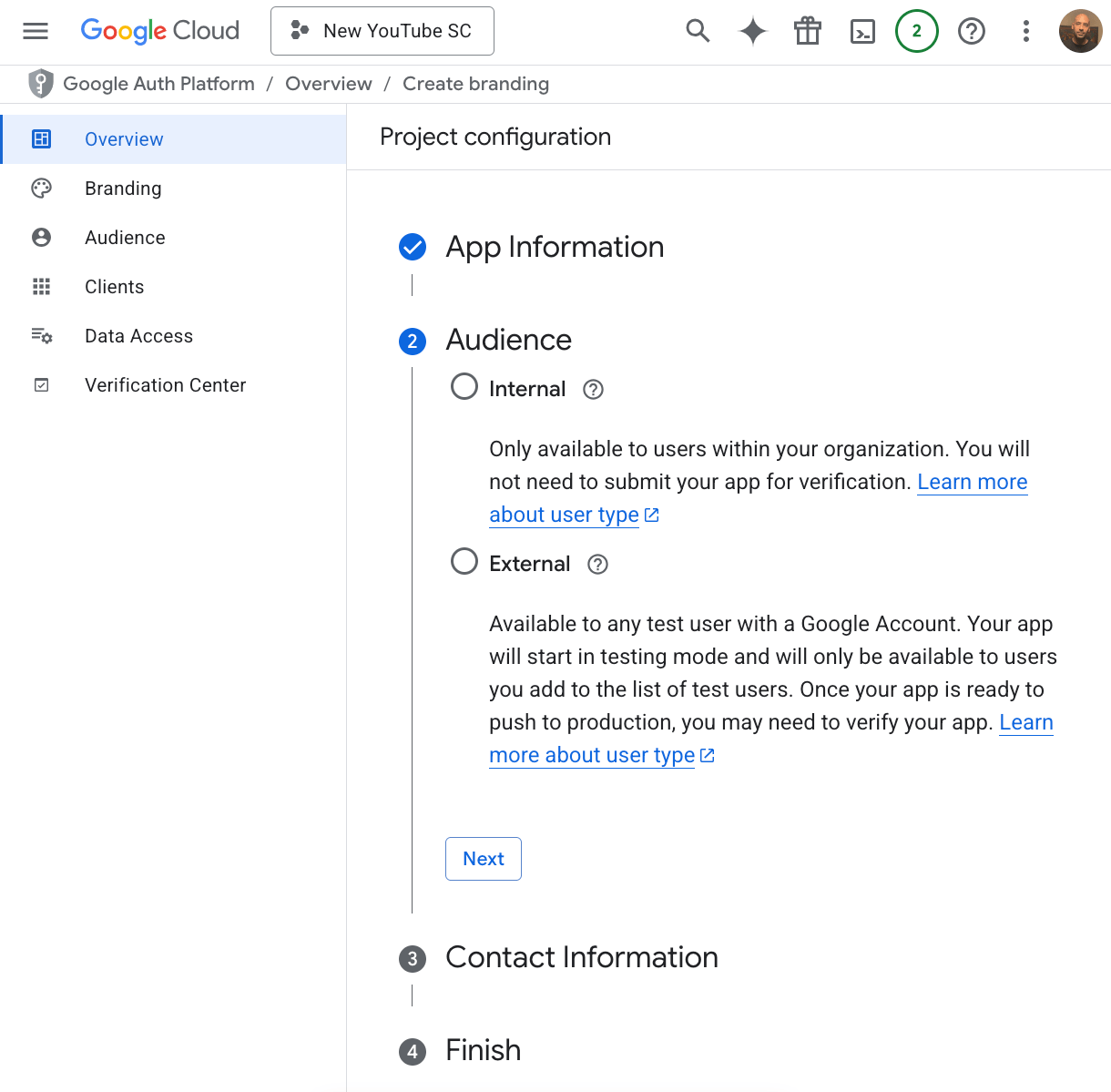
Task: Expand the App Information step
Action: click(554, 247)
